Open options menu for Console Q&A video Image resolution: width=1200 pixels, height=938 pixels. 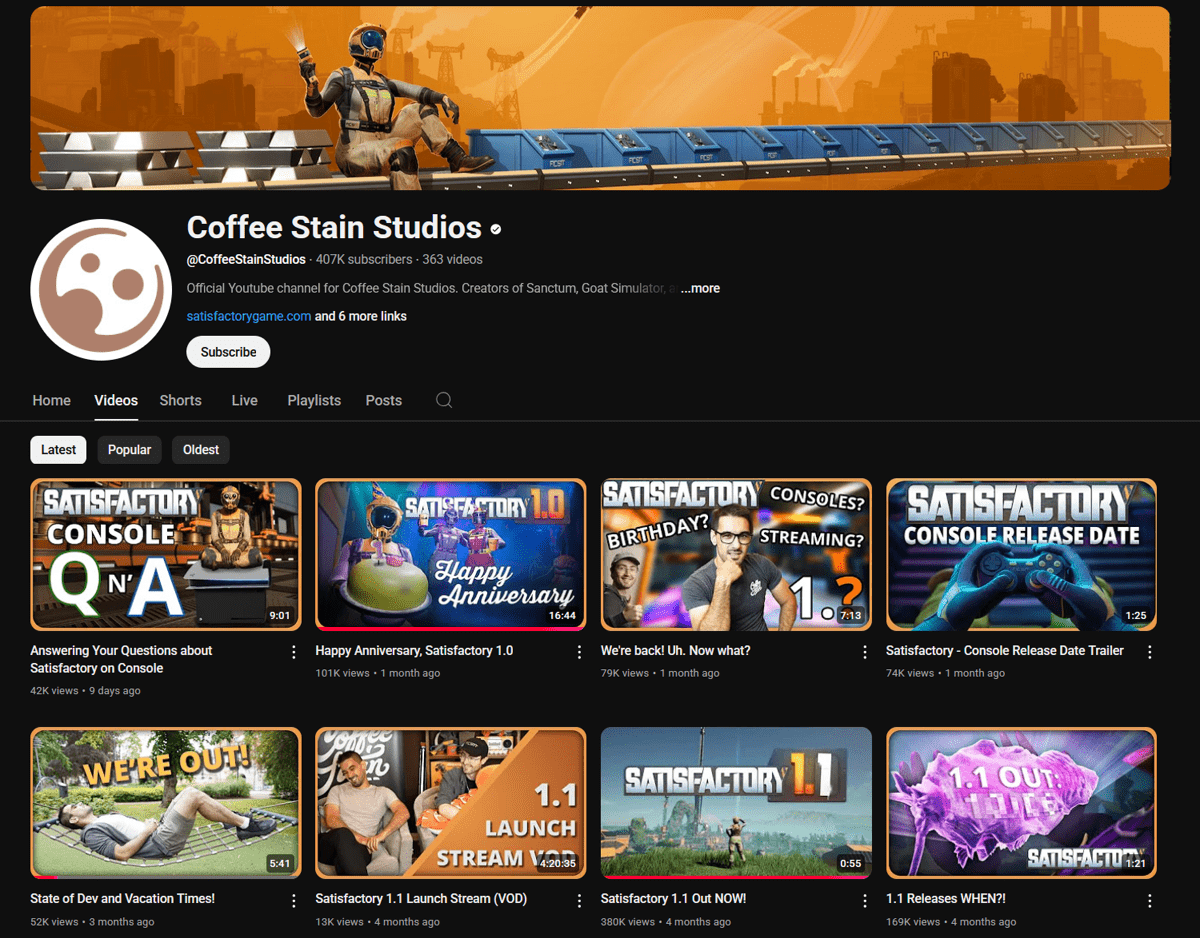point(294,652)
